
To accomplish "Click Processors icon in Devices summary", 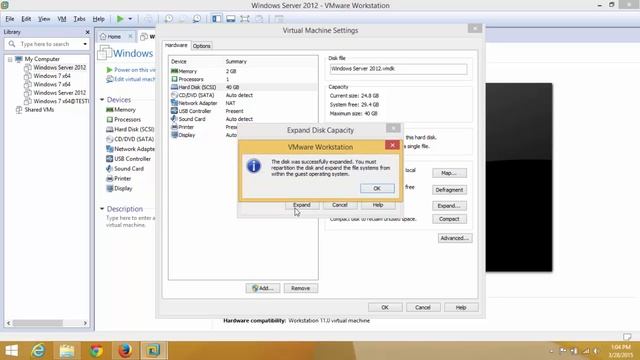I will tap(109, 120).
